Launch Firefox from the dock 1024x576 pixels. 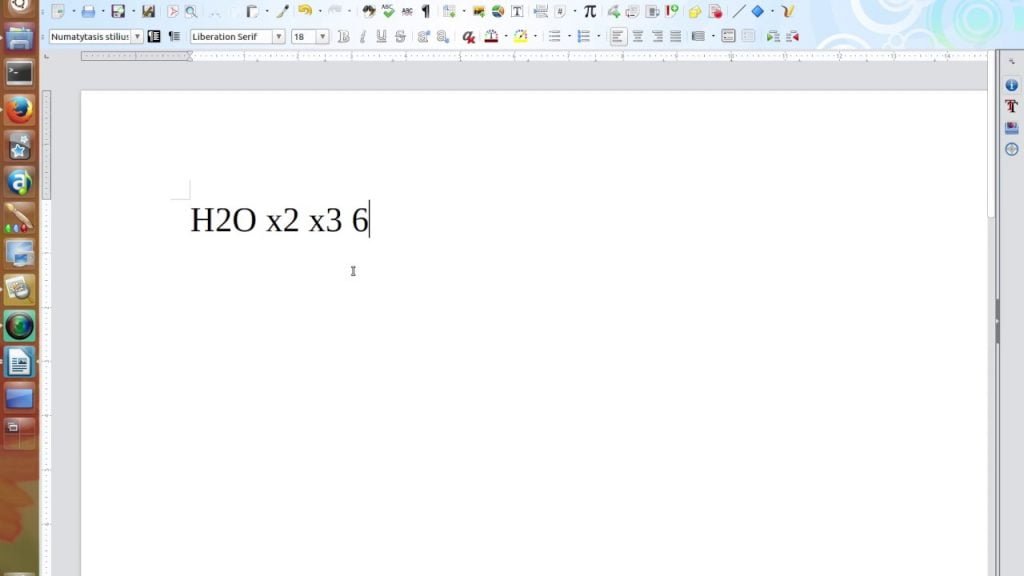[19, 110]
